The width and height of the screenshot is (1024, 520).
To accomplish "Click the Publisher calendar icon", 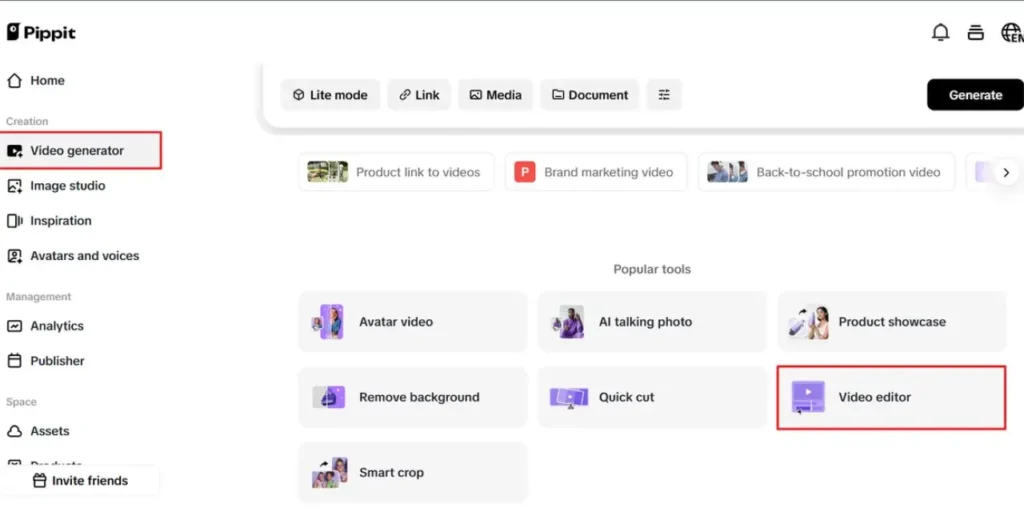I will pyautogui.click(x=14, y=361).
